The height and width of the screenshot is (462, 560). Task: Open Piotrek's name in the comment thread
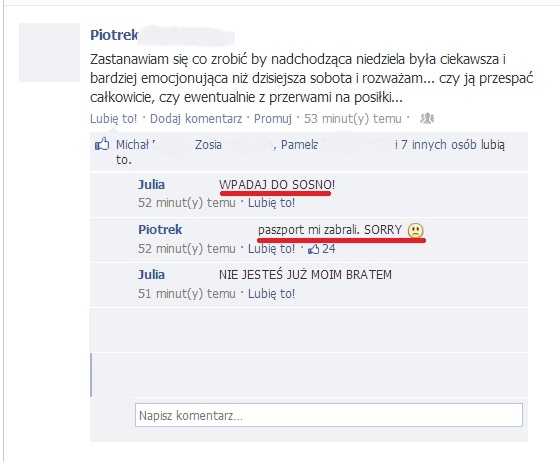tap(160, 230)
